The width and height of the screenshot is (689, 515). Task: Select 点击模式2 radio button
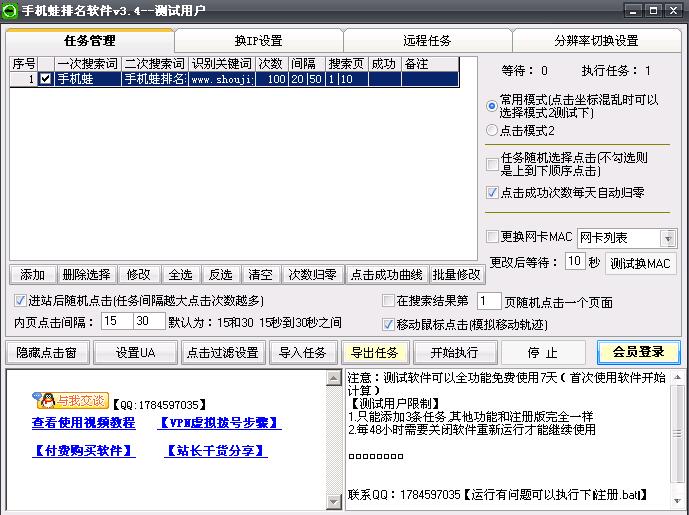[x=492, y=130]
